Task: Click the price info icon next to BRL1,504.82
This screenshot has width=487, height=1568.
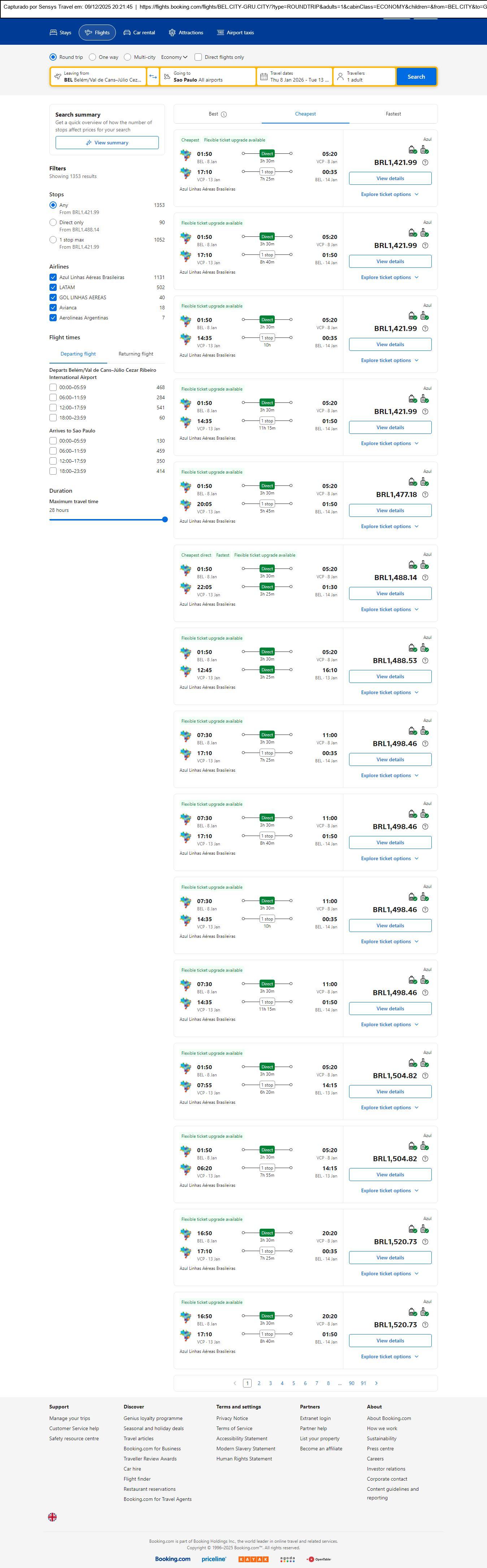Action: pos(425,1076)
